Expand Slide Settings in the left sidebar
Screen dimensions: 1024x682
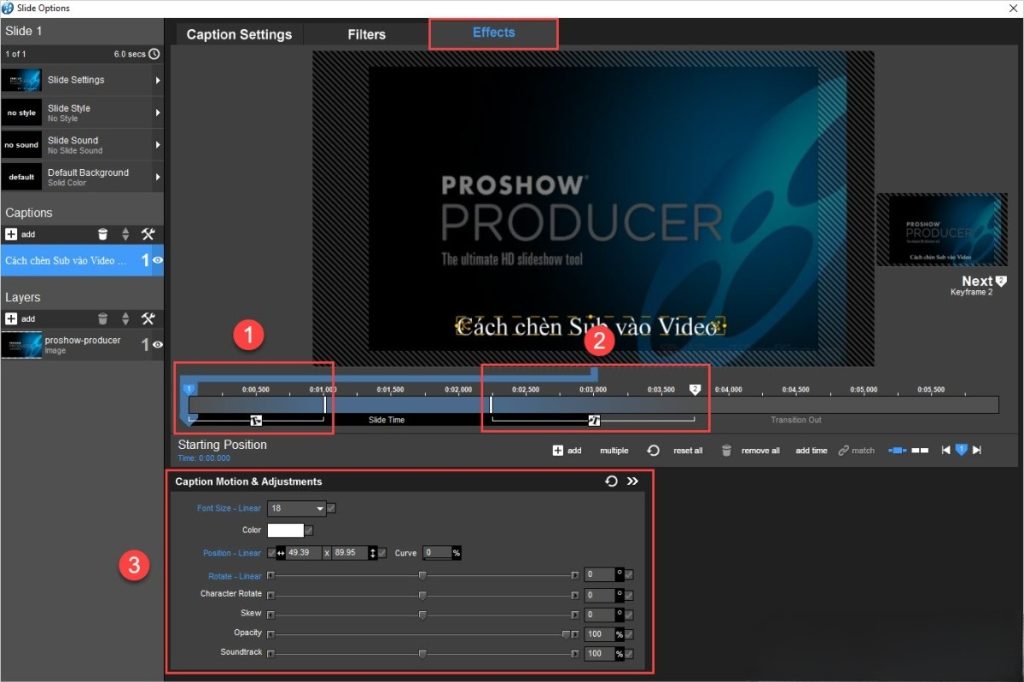point(82,79)
